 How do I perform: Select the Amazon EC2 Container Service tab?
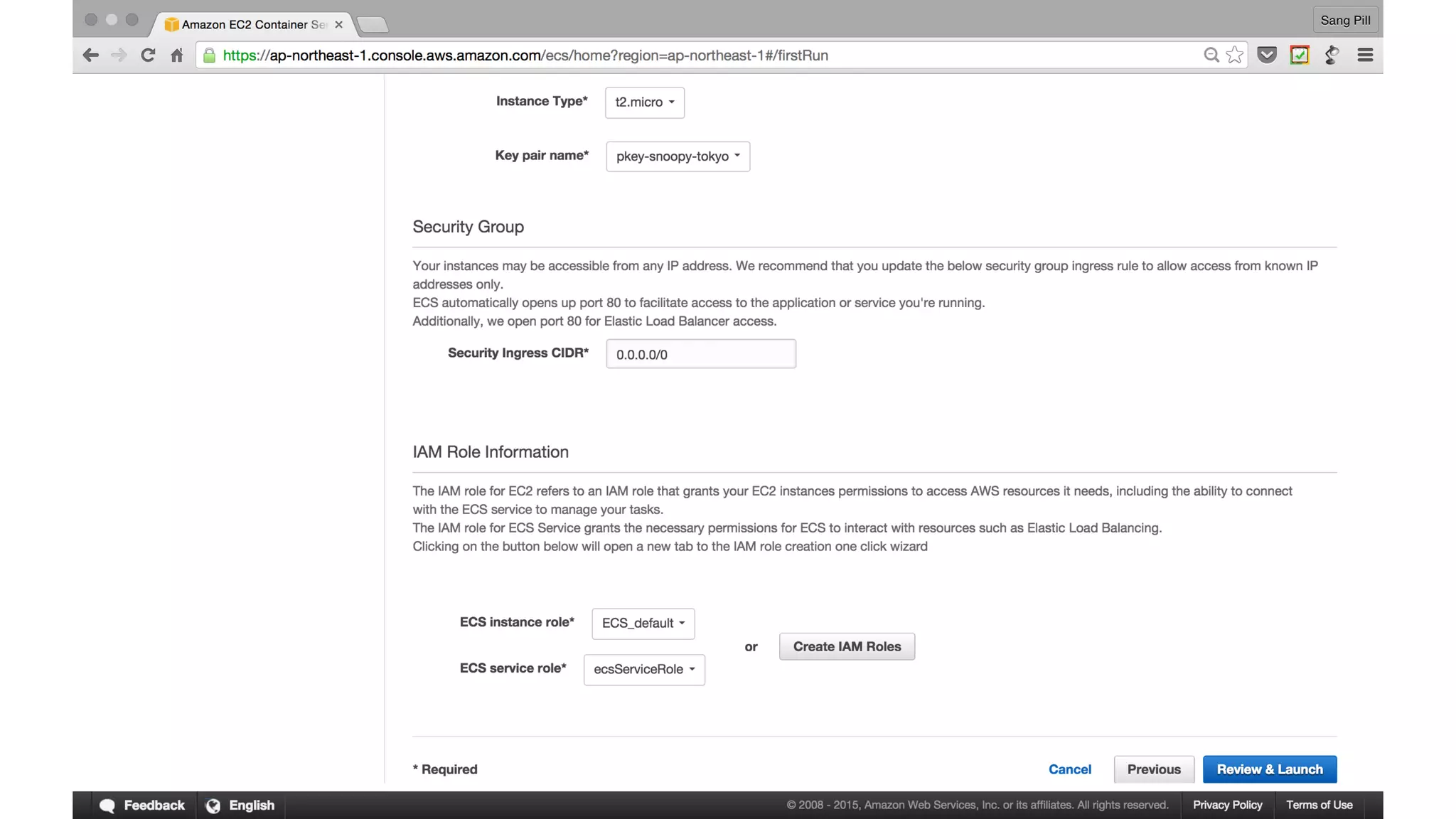252,24
